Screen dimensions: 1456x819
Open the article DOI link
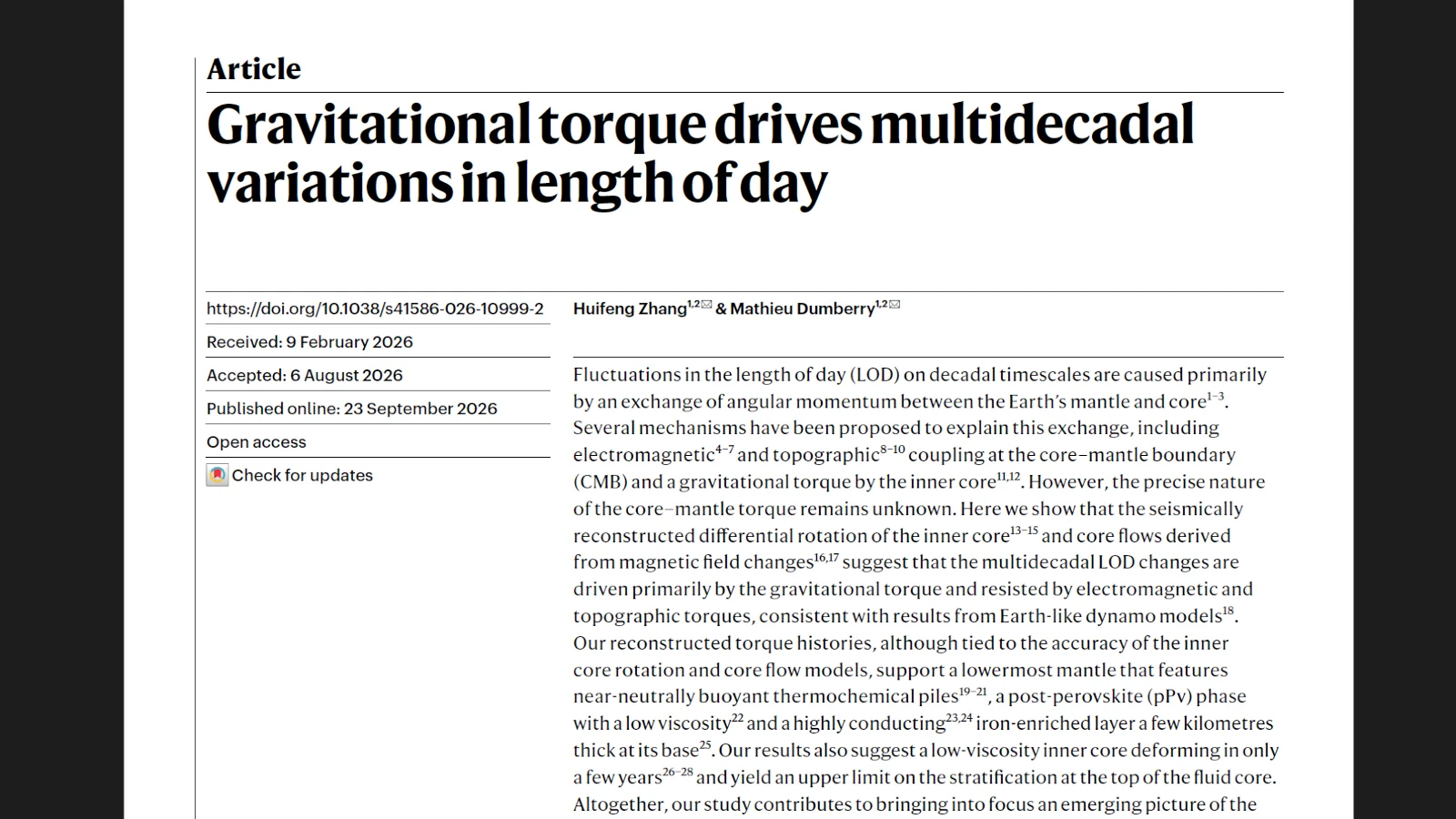click(375, 308)
